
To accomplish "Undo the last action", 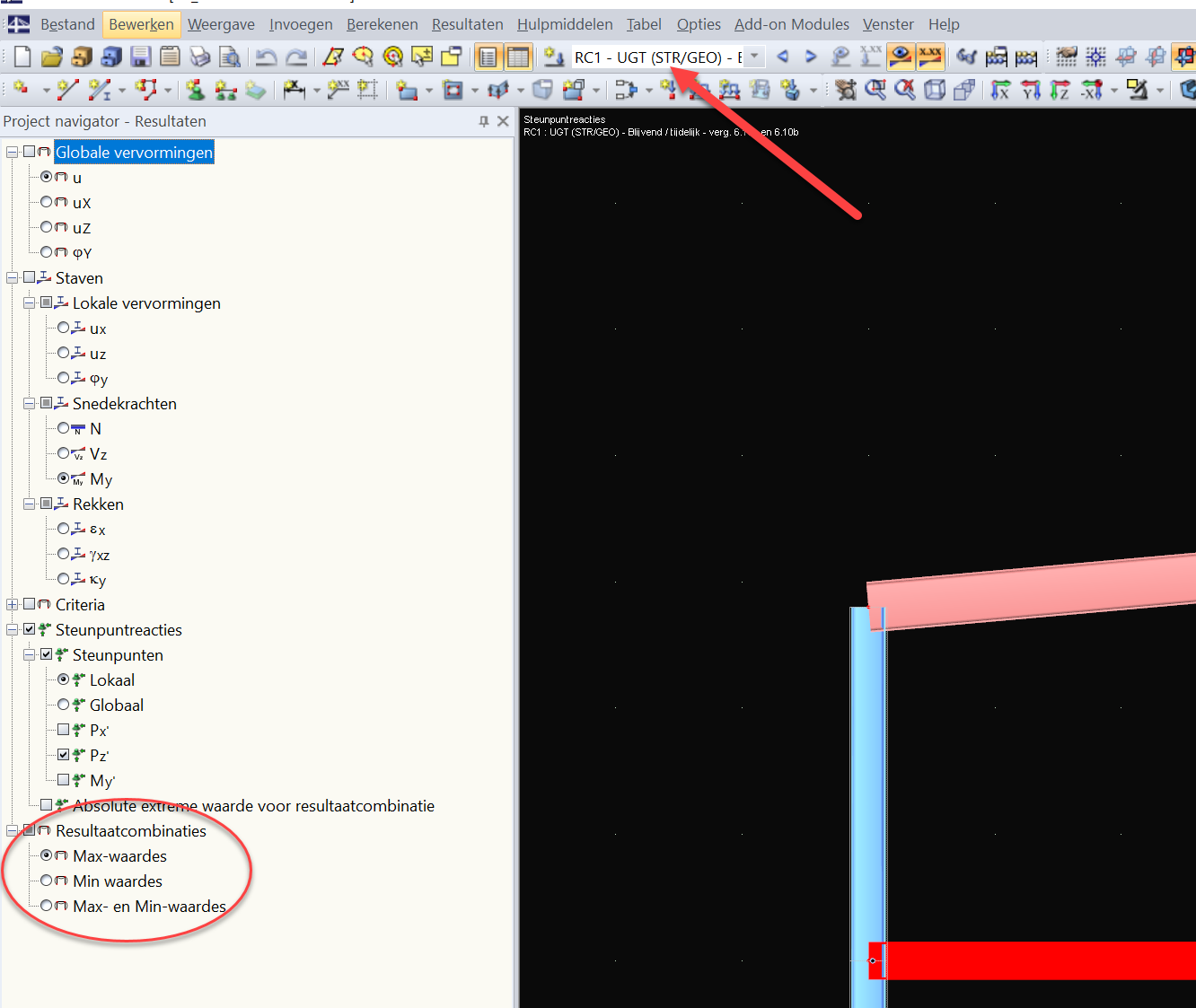I will pos(266,57).
